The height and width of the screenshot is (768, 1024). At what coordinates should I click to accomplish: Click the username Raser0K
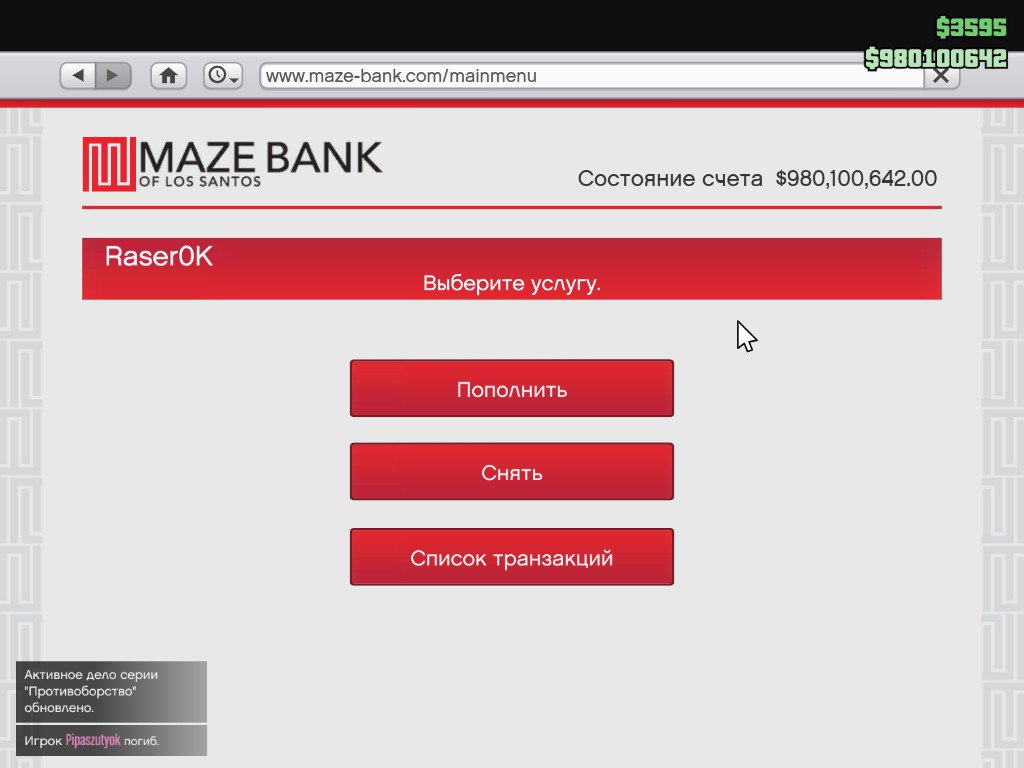tap(159, 257)
